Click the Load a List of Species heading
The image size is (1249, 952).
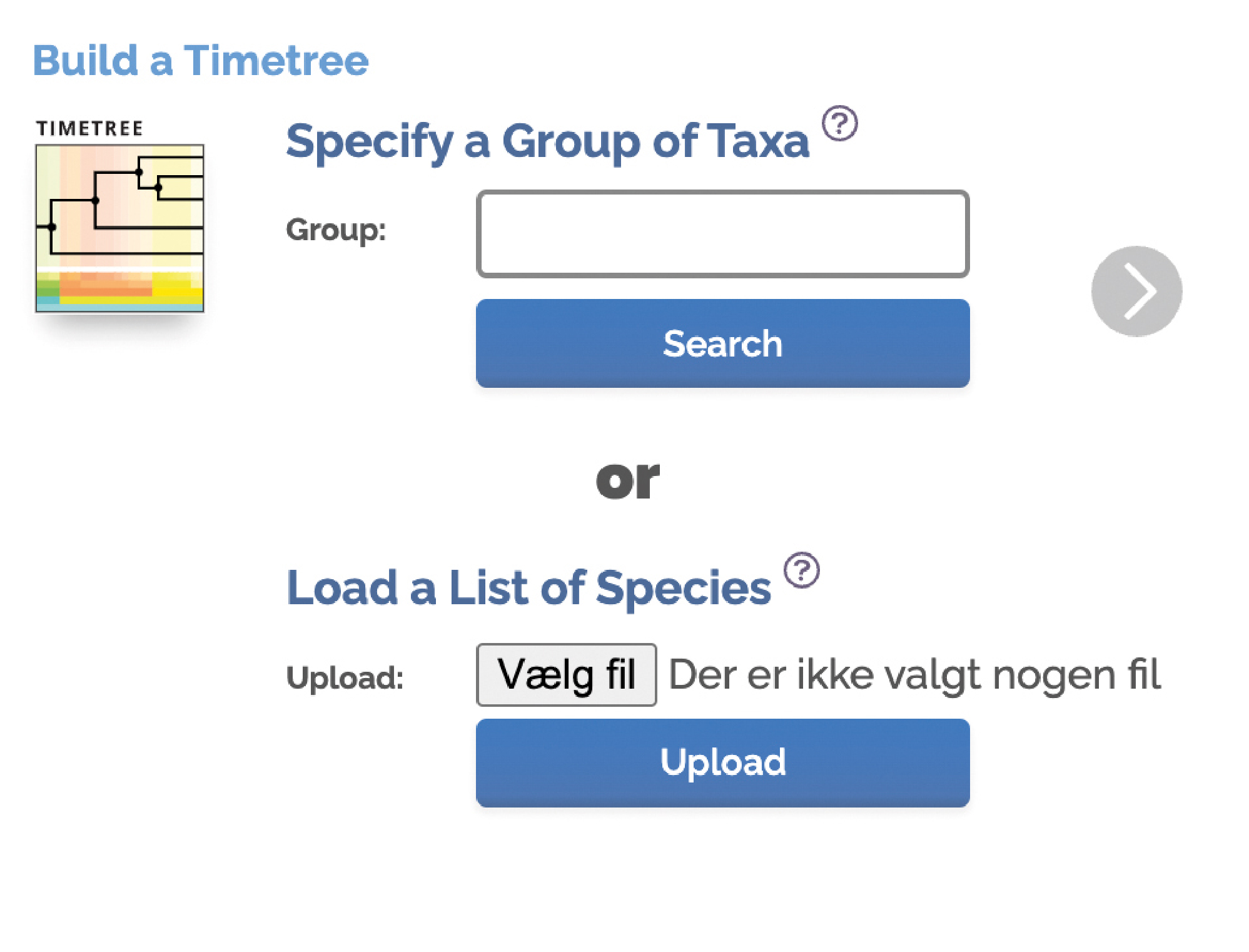(x=528, y=588)
